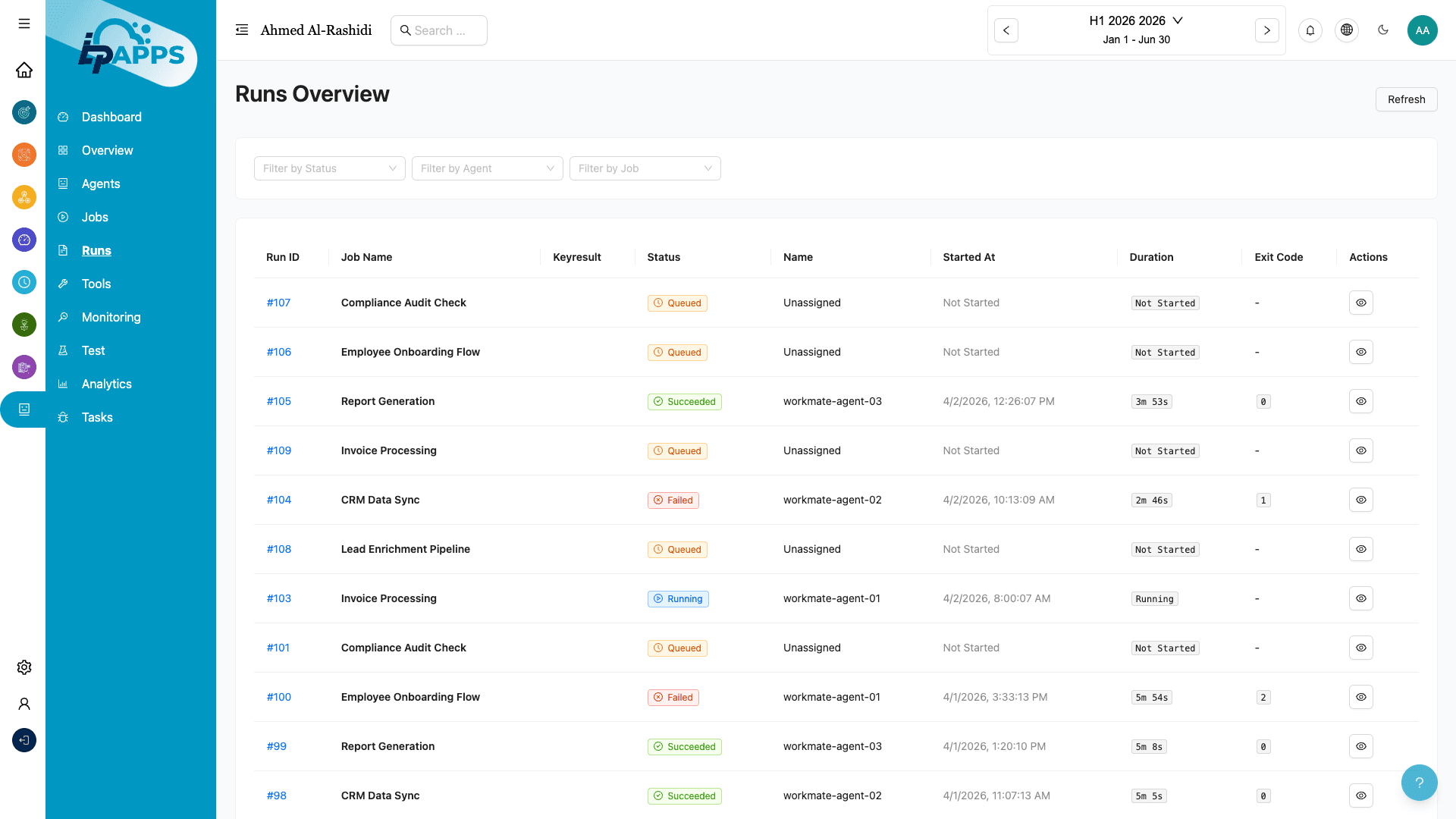Open the search field's magnifier icon
Screen dimensions: 1456x819
click(406, 30)
